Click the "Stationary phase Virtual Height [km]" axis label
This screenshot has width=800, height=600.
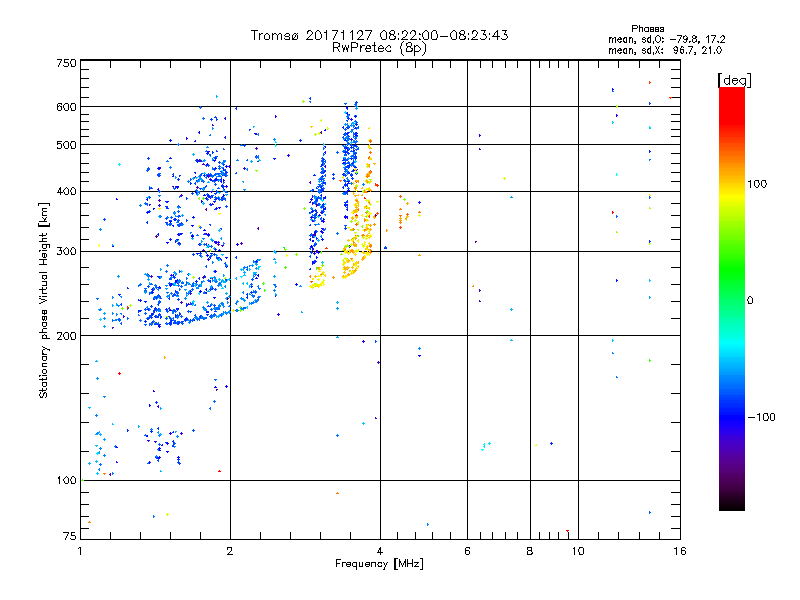tap(44, 300)
